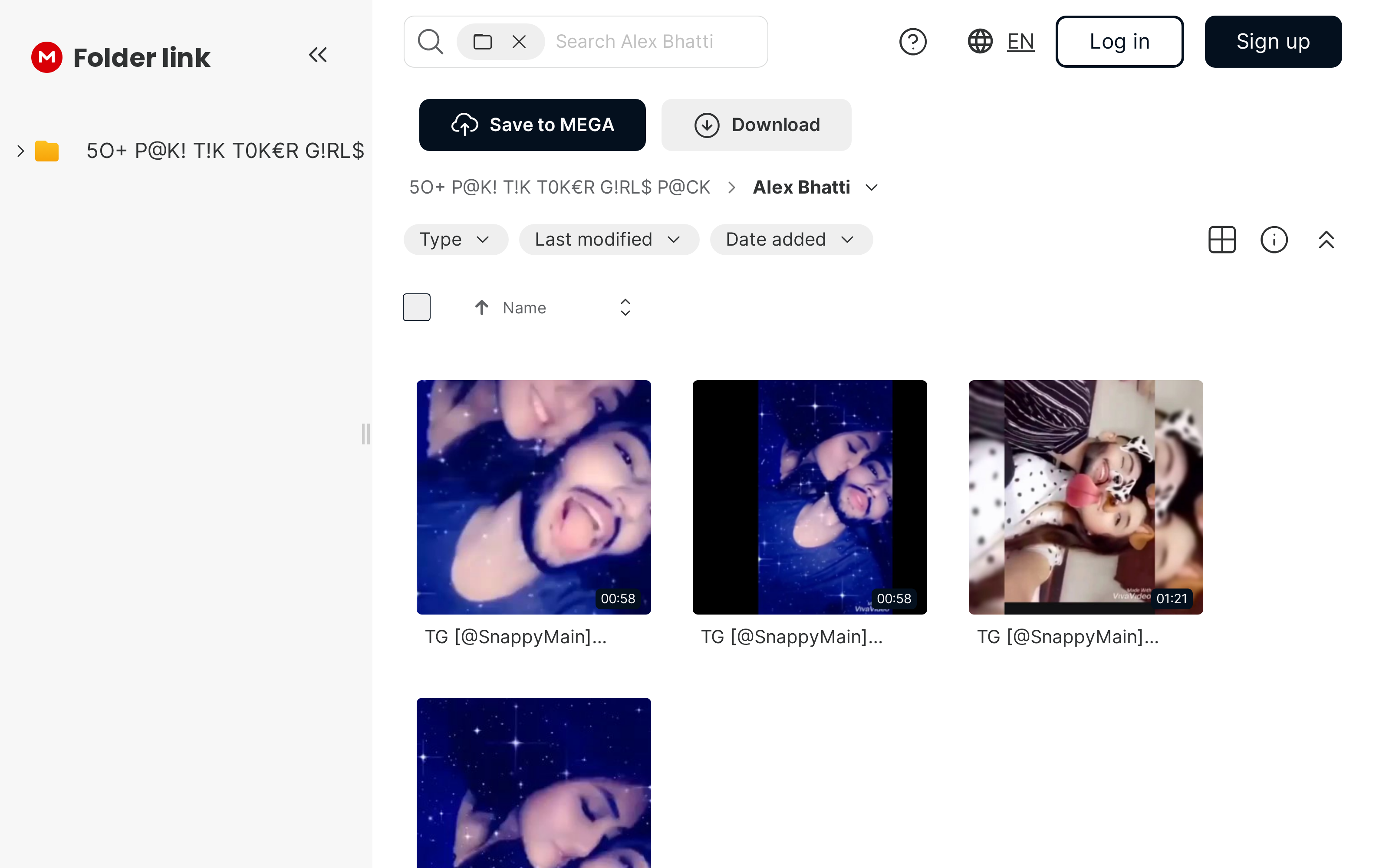Screen dimensions: 1389x868
Task: Open the help question-mark icon
Action: (912, 41)
